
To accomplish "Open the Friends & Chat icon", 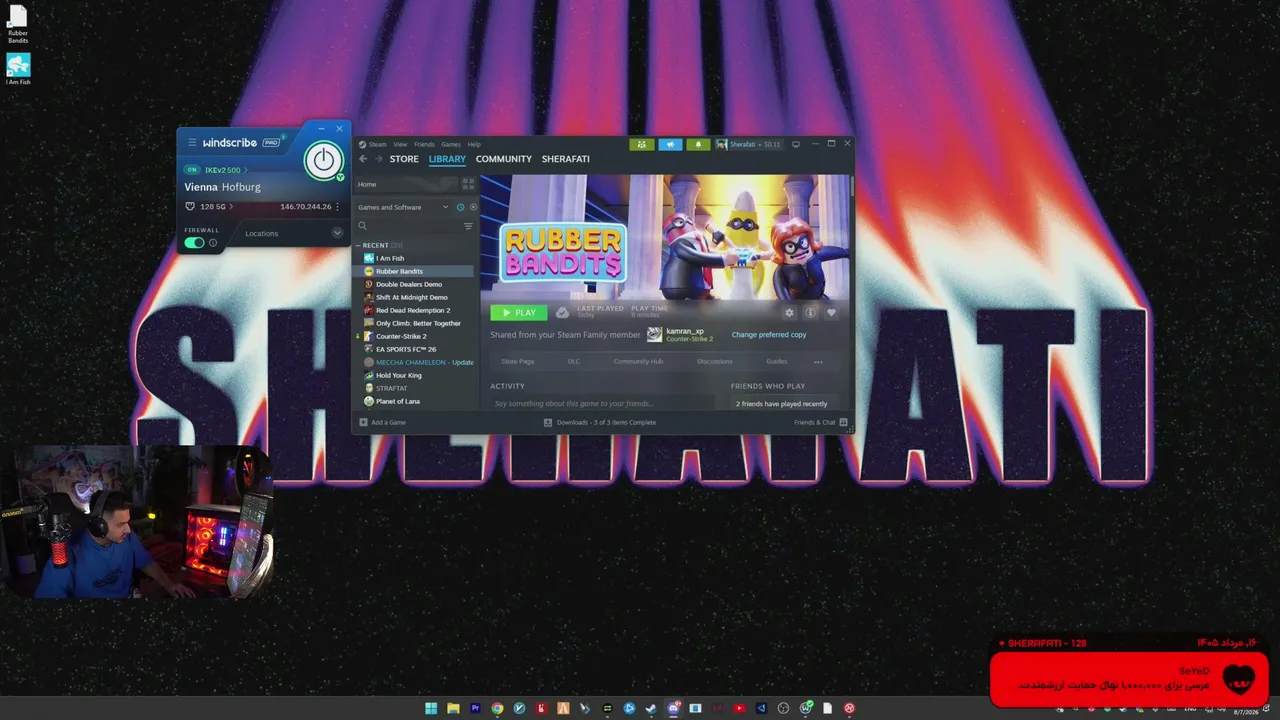I will coord(843,423).
